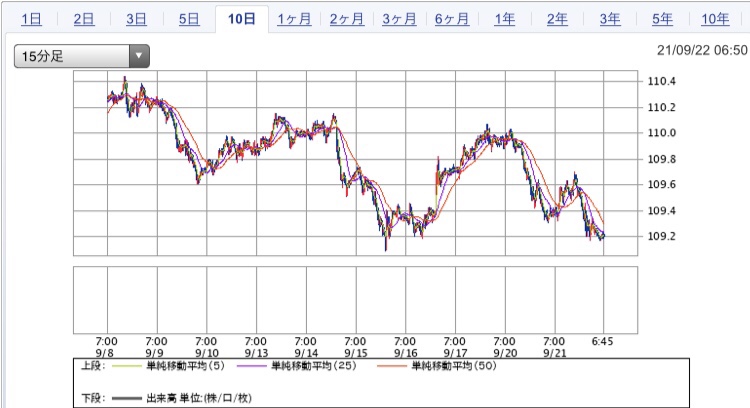Screen dimensions: 750x408
Task: Click the 単純移動平均(25) legend entry
Action: click(313, 366)
